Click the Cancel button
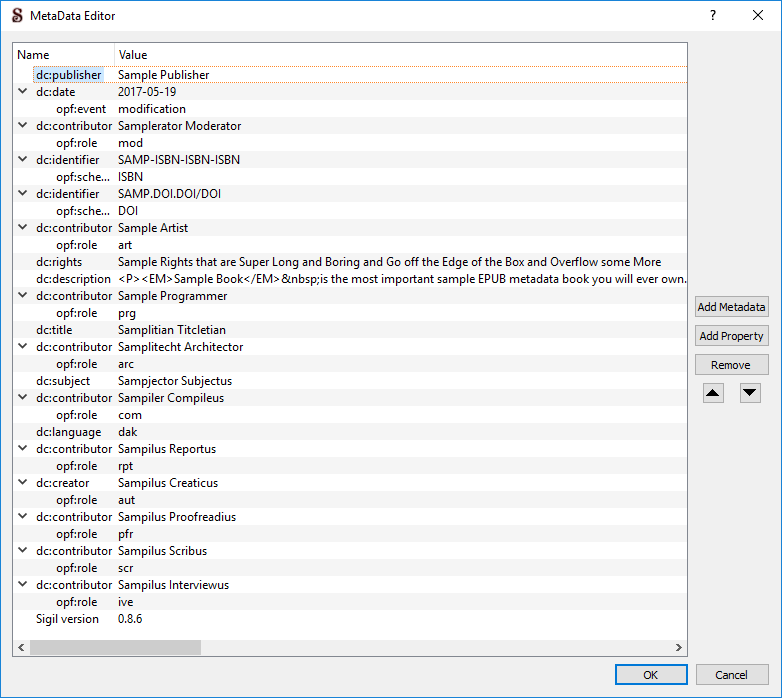 click(x=732, y=675)
